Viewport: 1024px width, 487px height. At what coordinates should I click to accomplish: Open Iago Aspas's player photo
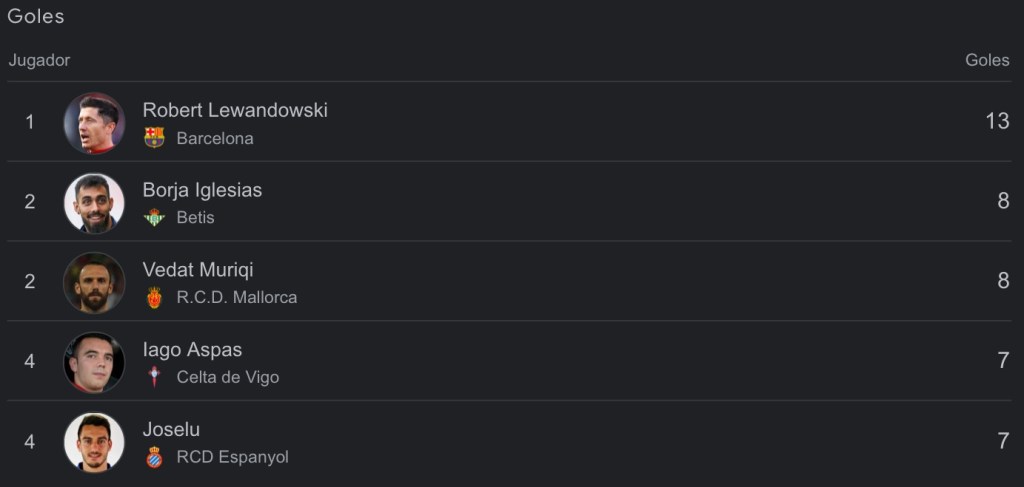point(94,362)
